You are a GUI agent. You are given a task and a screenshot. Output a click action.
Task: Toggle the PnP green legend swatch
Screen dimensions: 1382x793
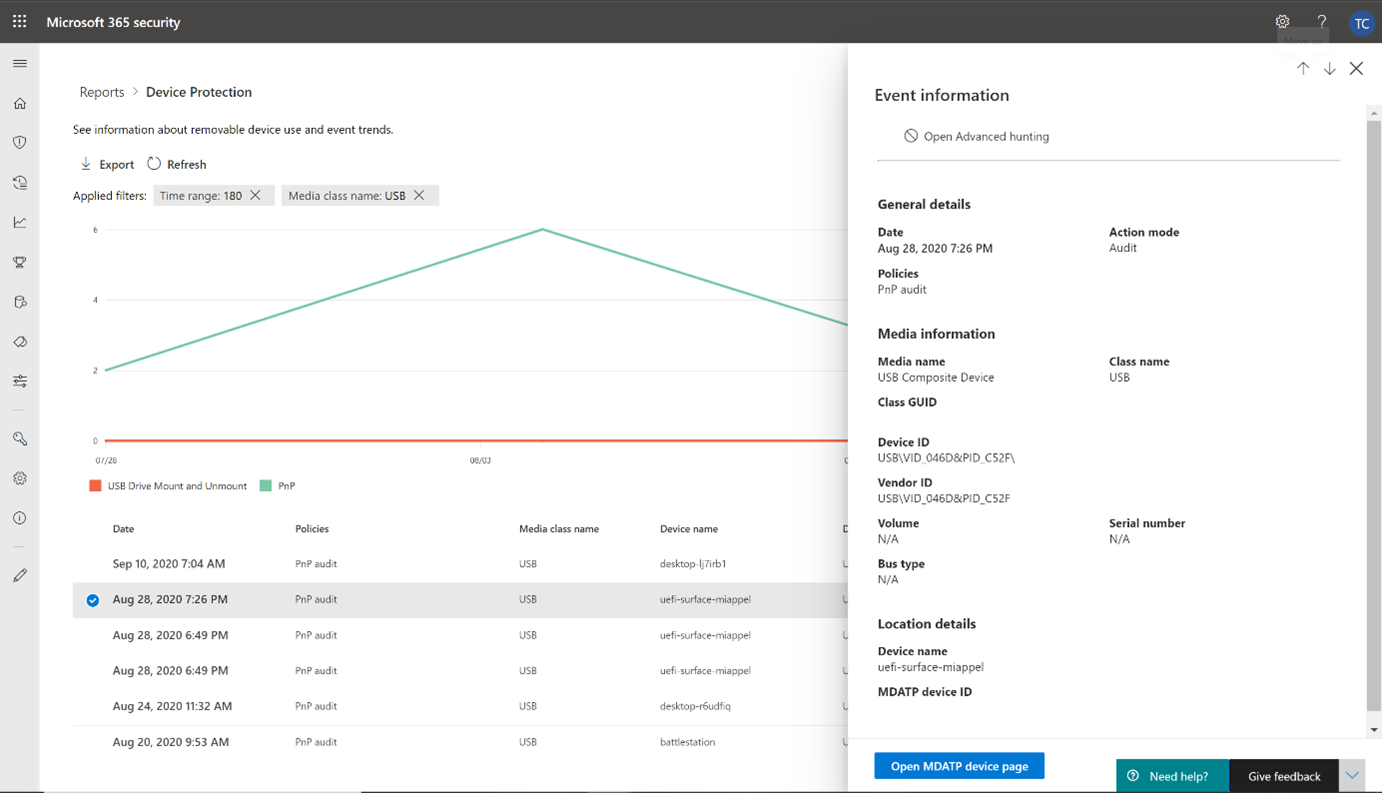pyautogui.click(x=266, y=486)
